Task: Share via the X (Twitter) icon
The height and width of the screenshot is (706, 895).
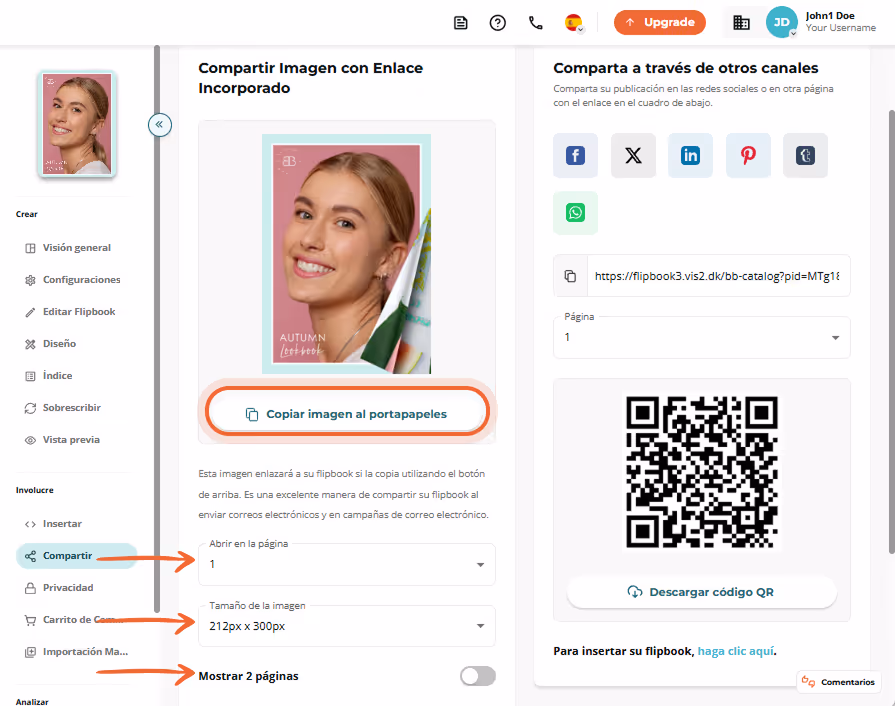Action: [633, 155]
